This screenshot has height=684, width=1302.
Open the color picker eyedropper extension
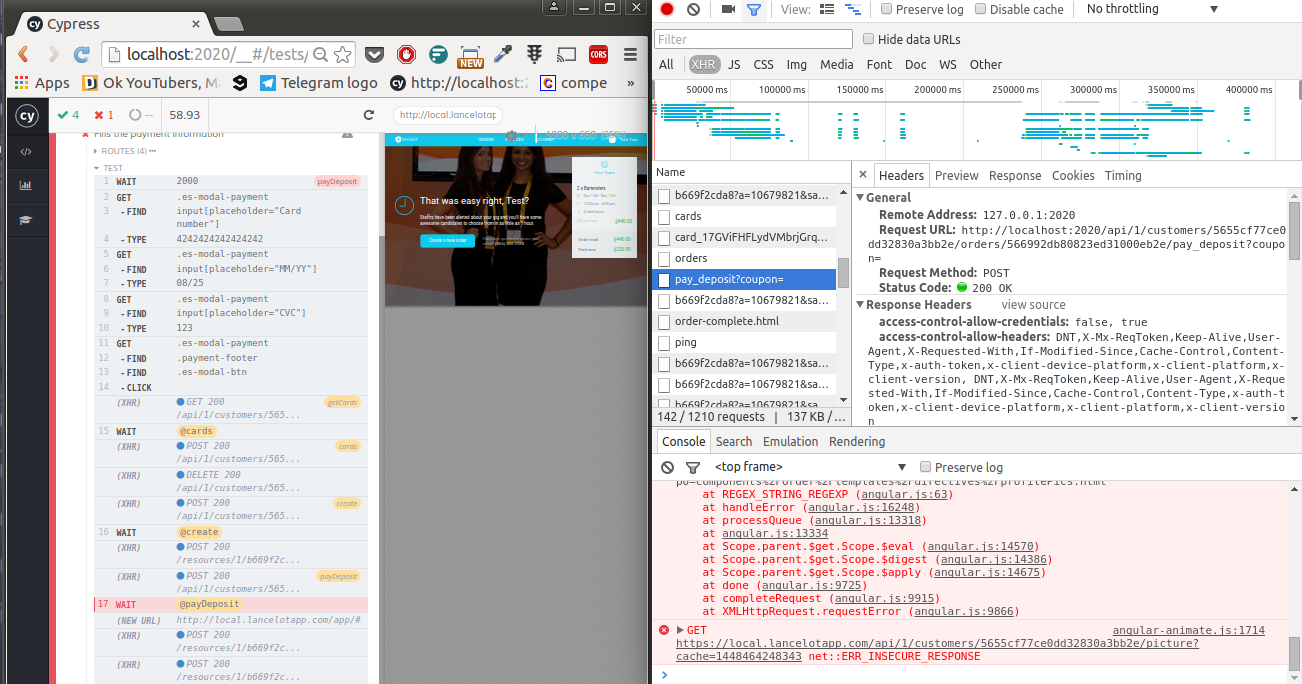click(504, 54)
